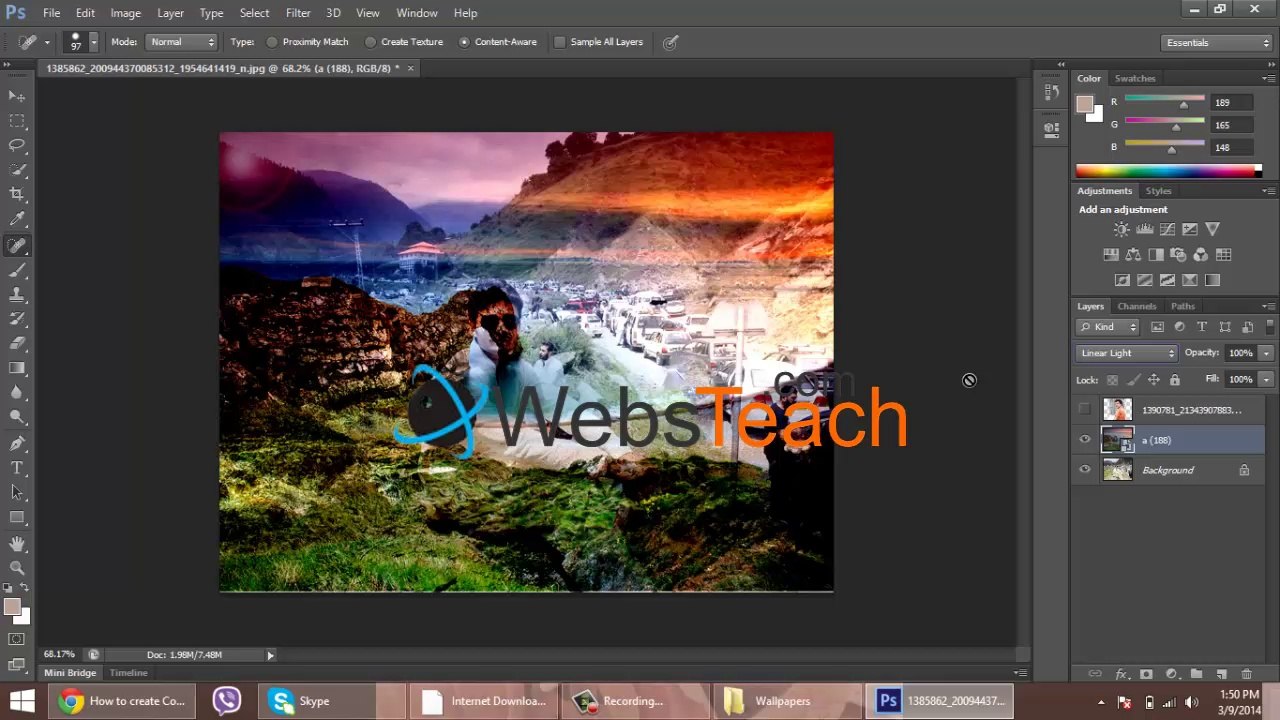This screenshot has width=1280, height=720.
Task: Enable Create Texture type option
Action: coord(405,42)
